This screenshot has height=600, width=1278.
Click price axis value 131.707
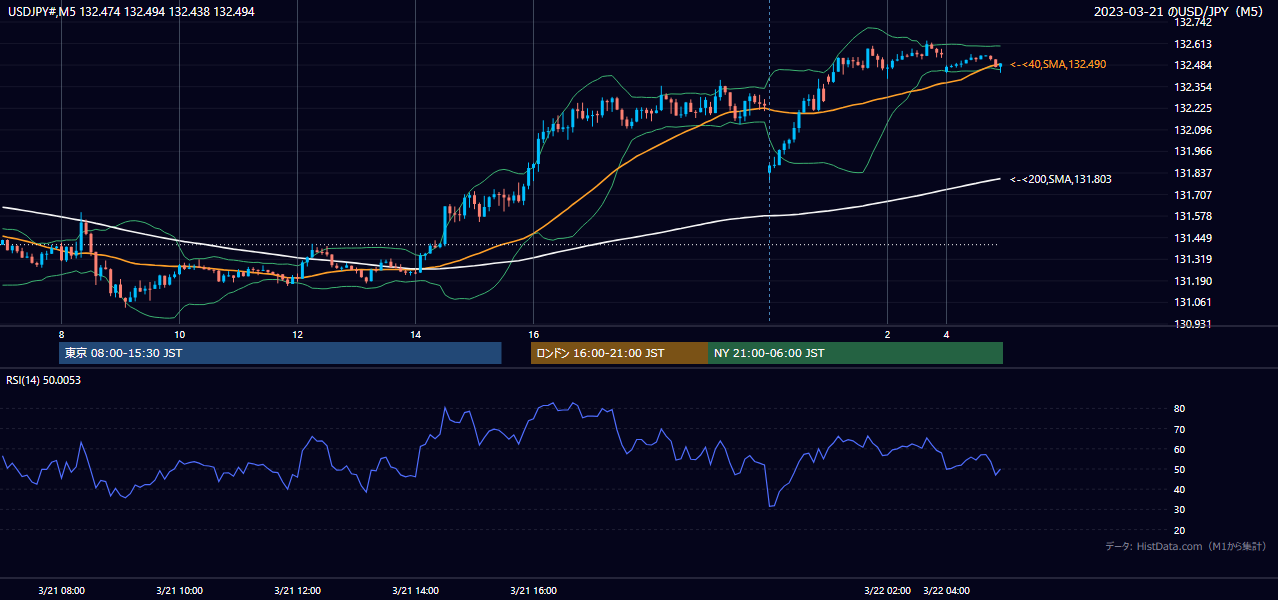[x=1192, y=195]
